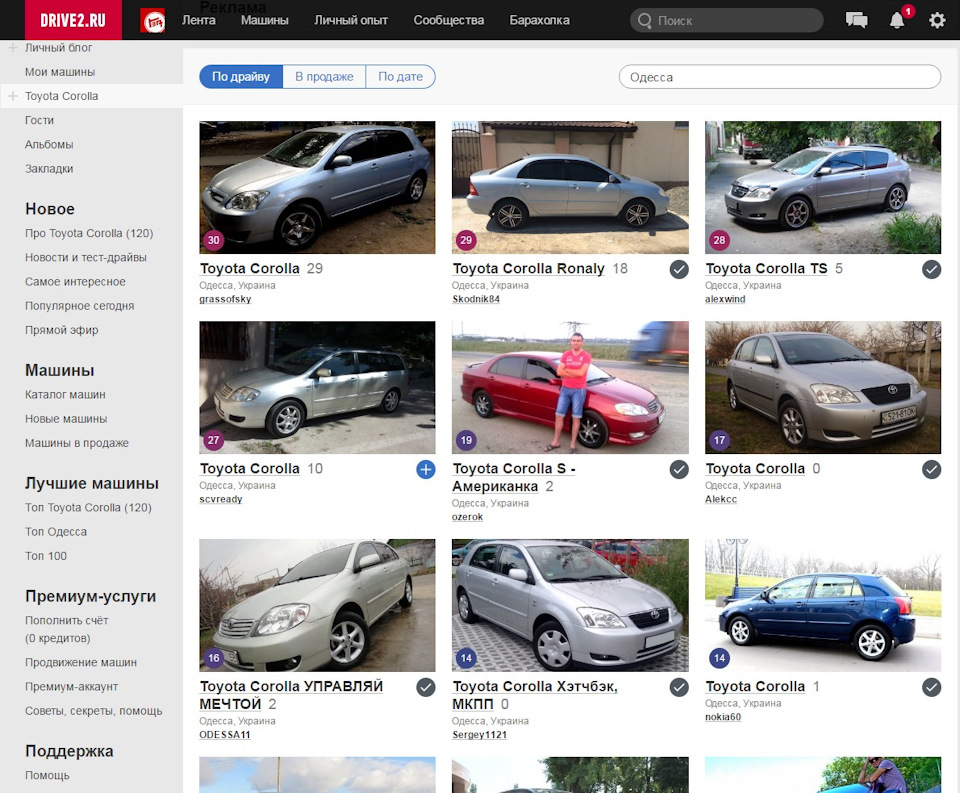Click the 27 badge on scvready car
This screenshot has width=960, height=793.
tap(213, 440)
